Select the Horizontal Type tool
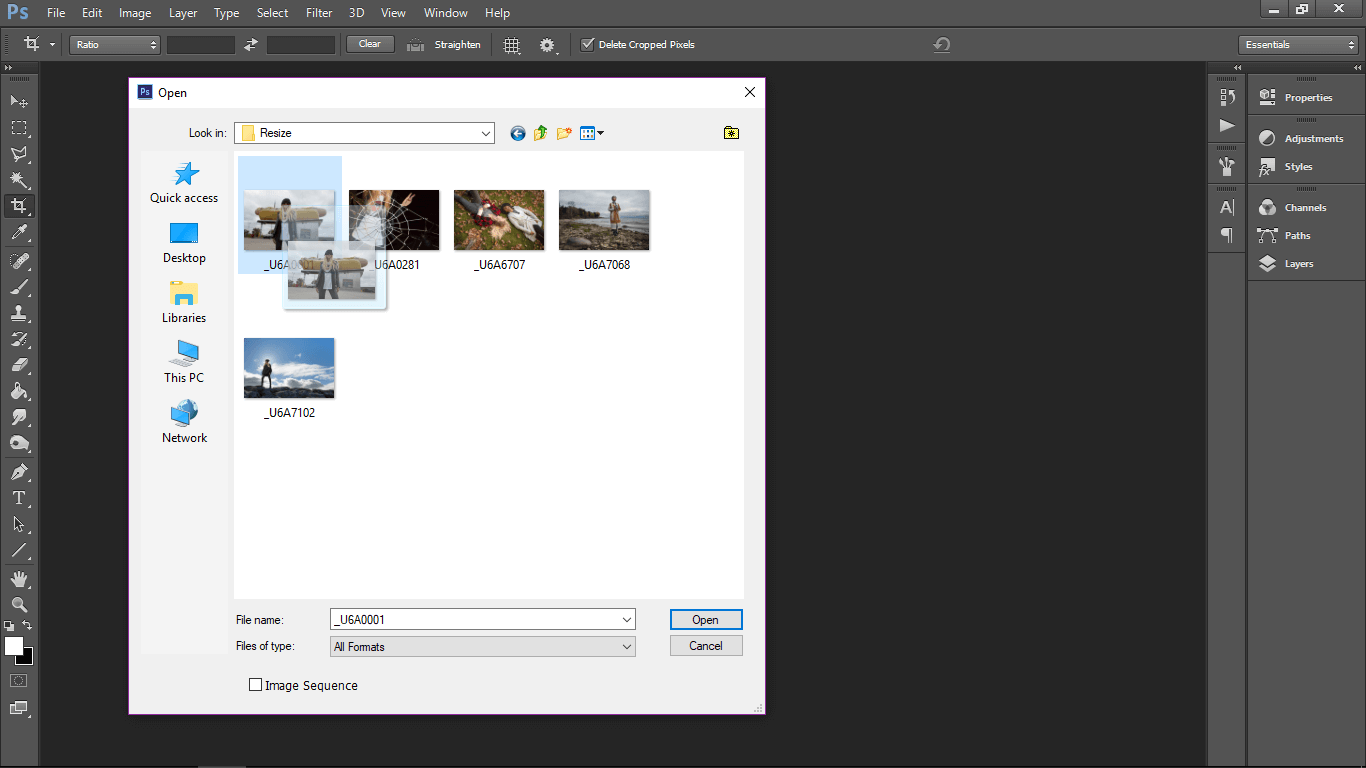The width and height of the screenshot is (1366, 768). (x=18, y=498)
